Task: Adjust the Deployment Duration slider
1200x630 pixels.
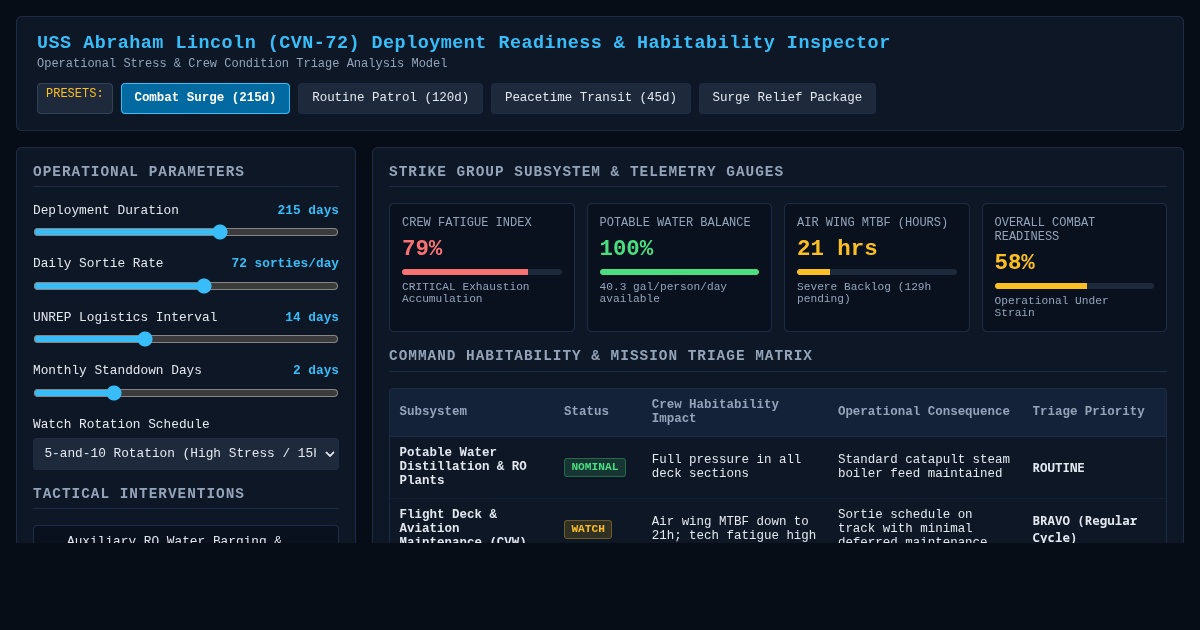Action: coord(186,232)
